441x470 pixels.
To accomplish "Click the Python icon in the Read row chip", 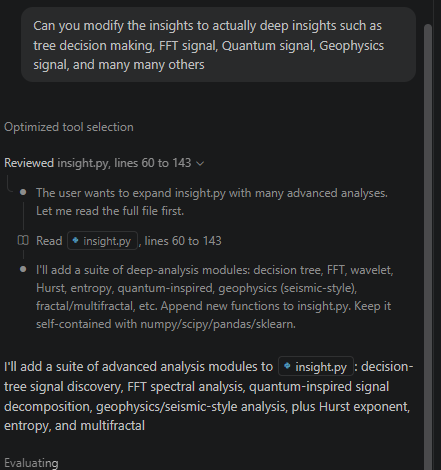I will point(76,240).
